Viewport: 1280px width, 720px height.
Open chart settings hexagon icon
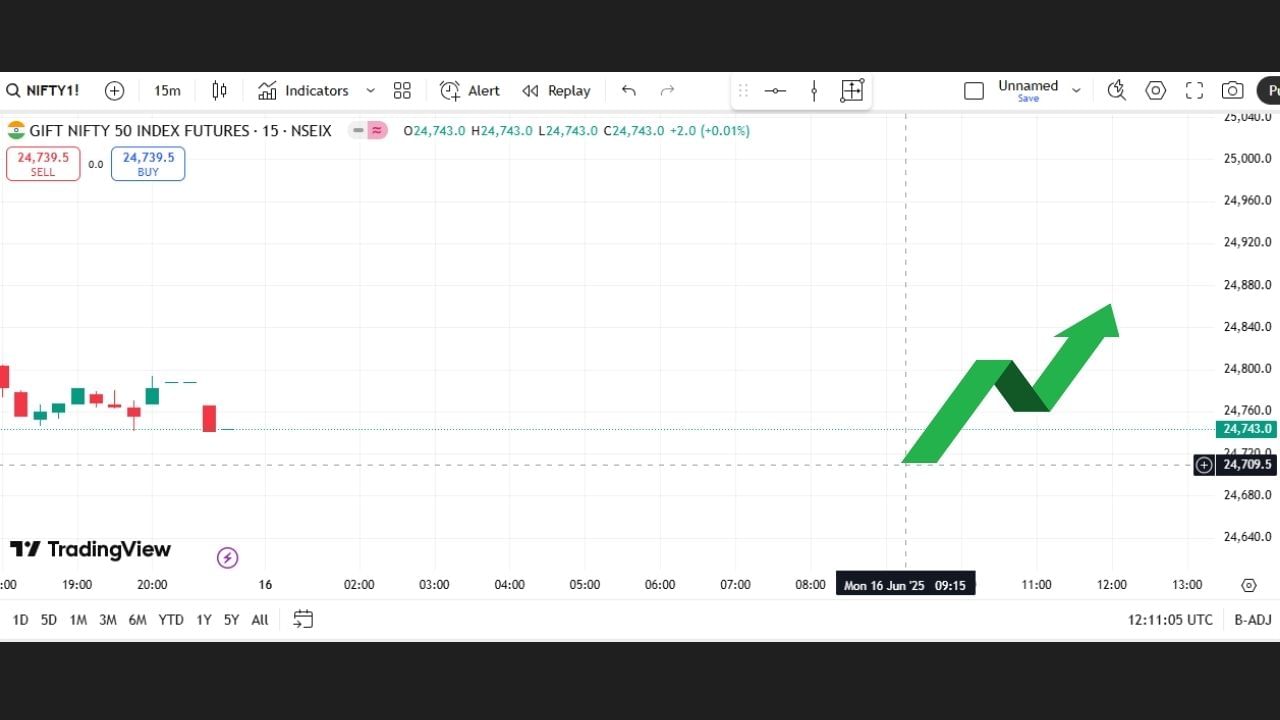1156,91
